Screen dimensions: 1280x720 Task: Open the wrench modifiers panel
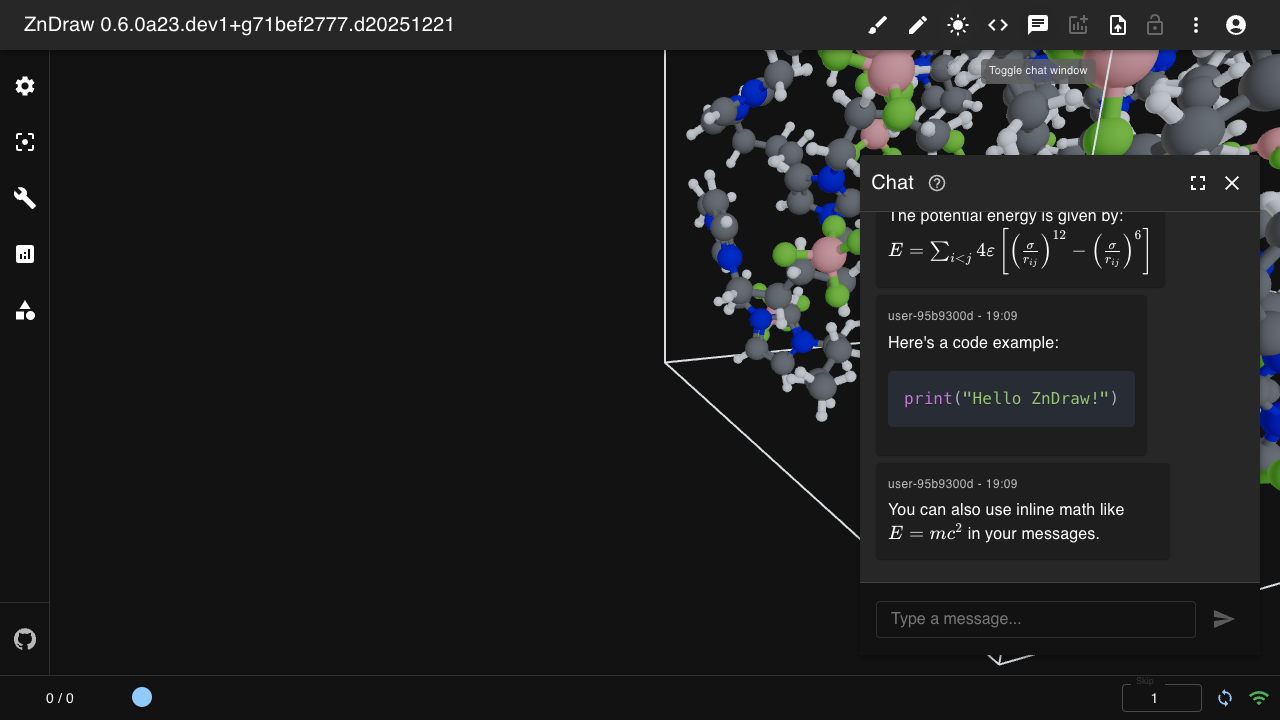pyautogui.click(x=25, y=198)
